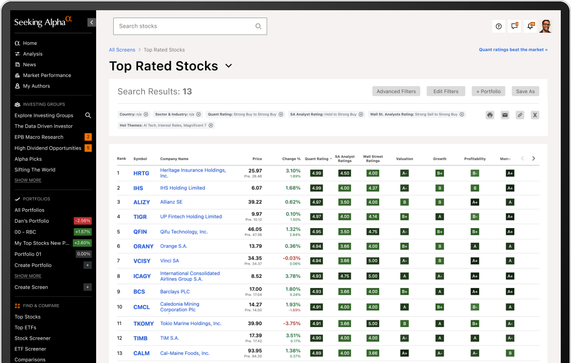Click the search magnifier in the stock search box
The image size is (571, 363).
coord(258,26)
